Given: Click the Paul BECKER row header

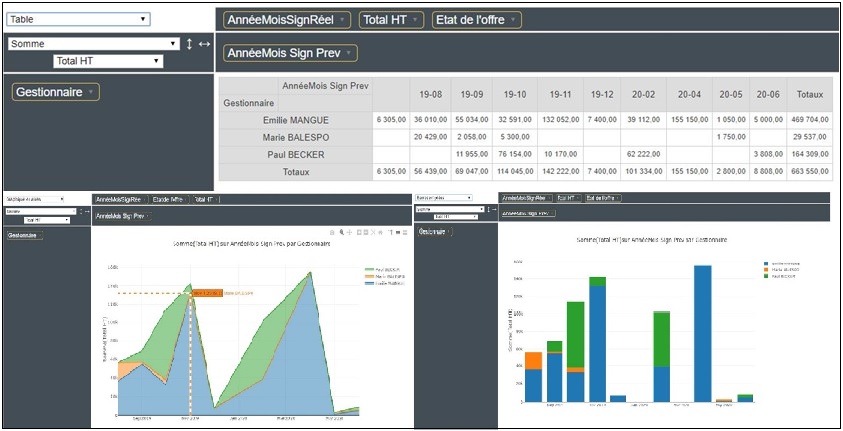Looking at the screenshot, I should coord(295,154).
